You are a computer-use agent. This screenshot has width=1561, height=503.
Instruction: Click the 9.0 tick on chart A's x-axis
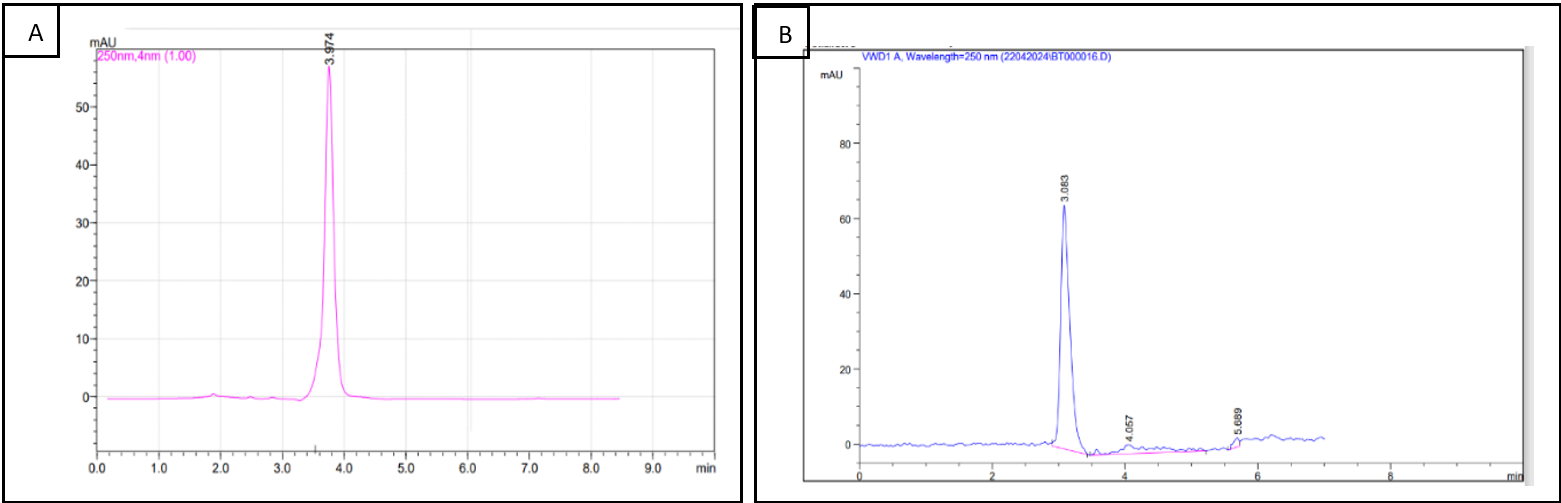click(x=653, y=467)
